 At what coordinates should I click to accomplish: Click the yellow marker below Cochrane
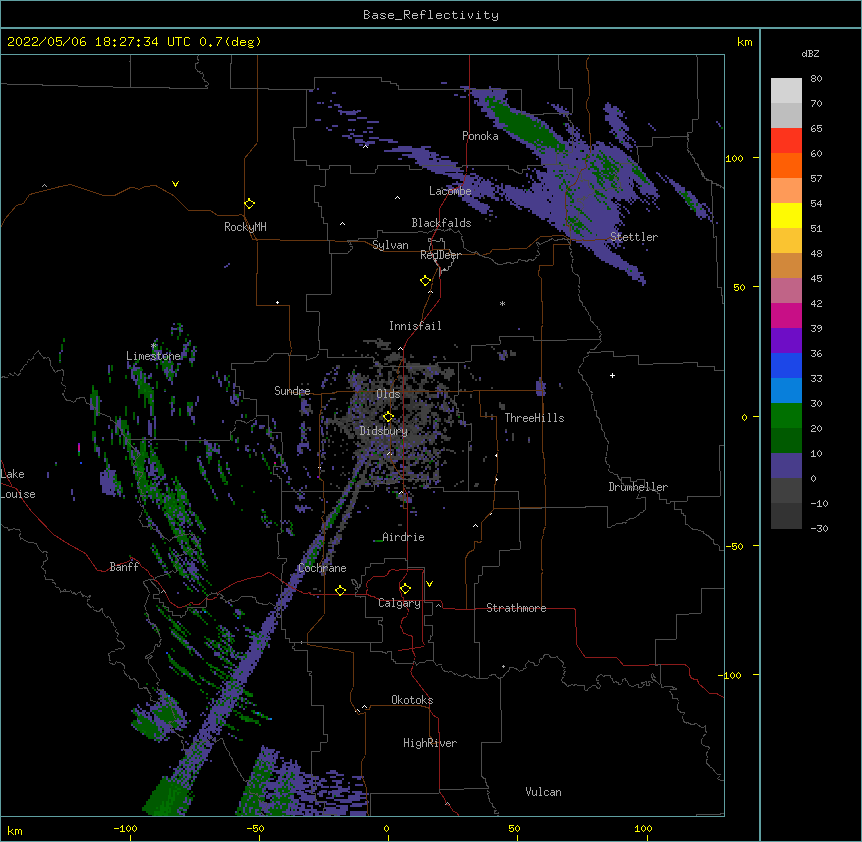(x=340, y=591)
